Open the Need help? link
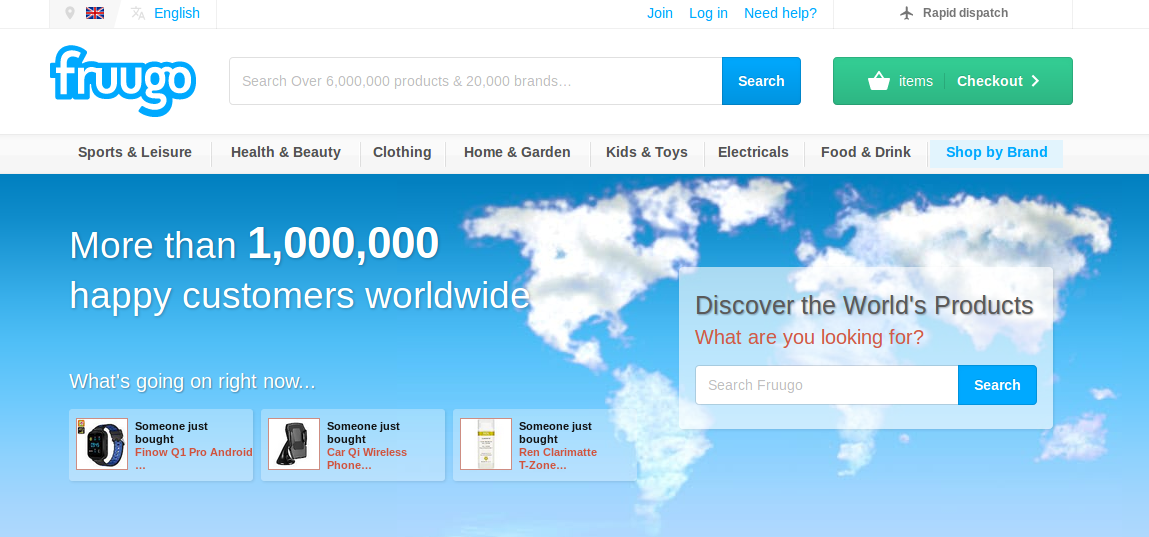The width and height of the screenshot is (1149, 537). 780,13
